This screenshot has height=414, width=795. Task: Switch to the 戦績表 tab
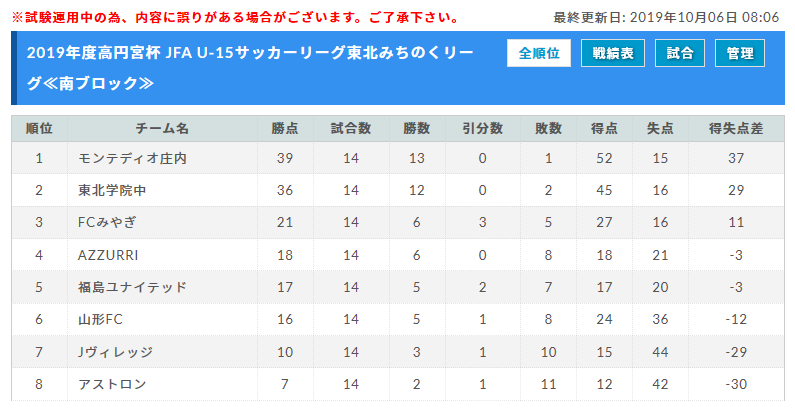612,53
